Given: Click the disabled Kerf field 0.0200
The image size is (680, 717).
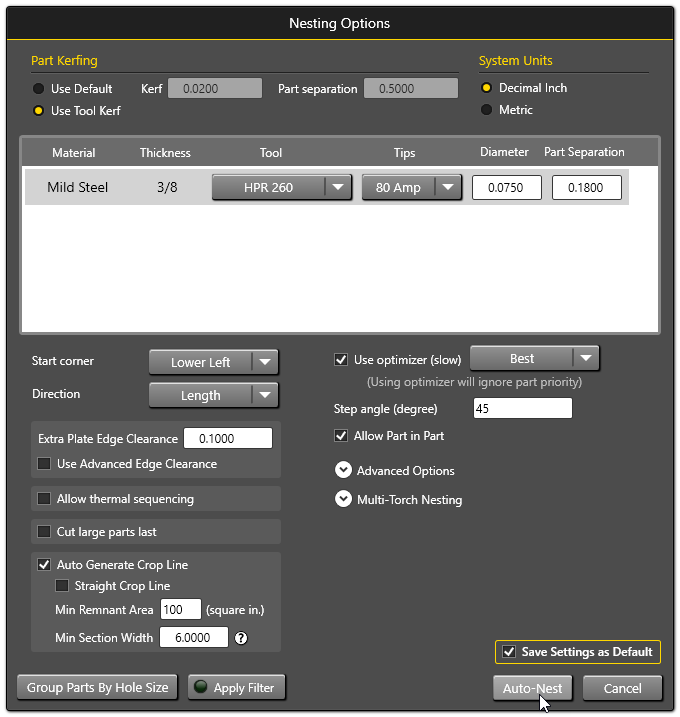Looking at the screenshot, I should coord(215,88).
